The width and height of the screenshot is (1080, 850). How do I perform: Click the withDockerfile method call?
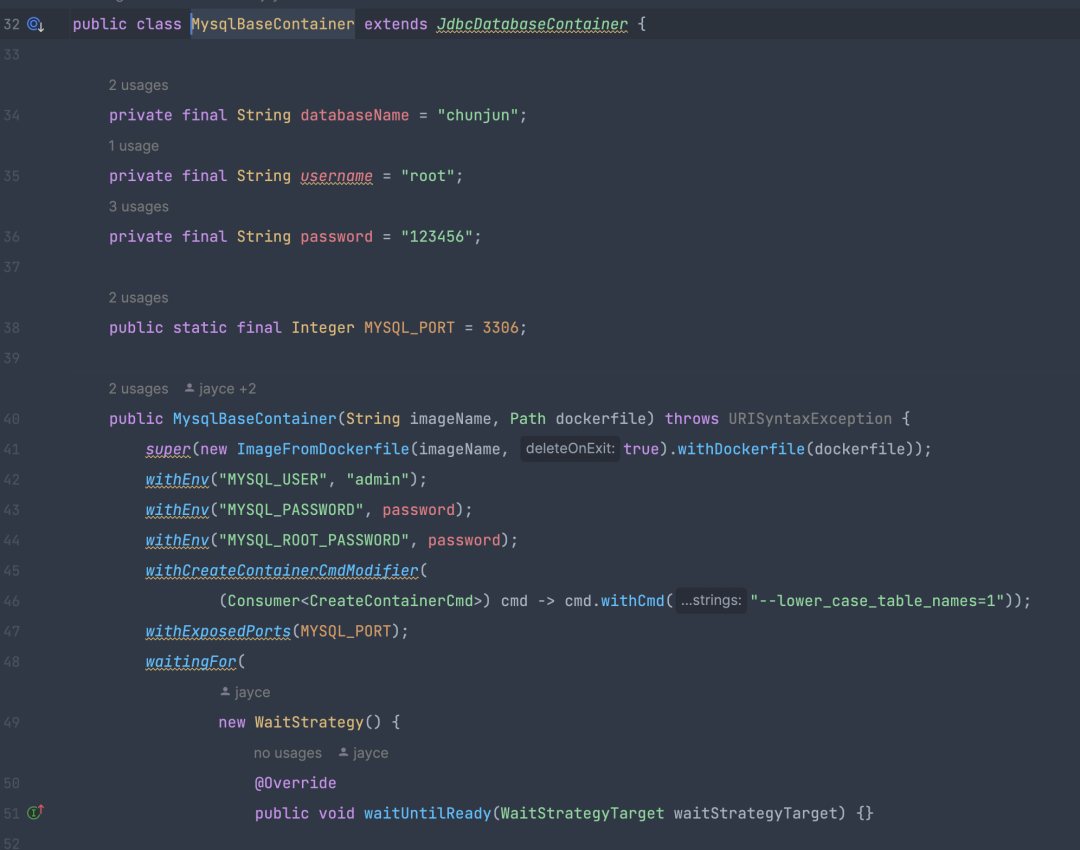(741, 449)
